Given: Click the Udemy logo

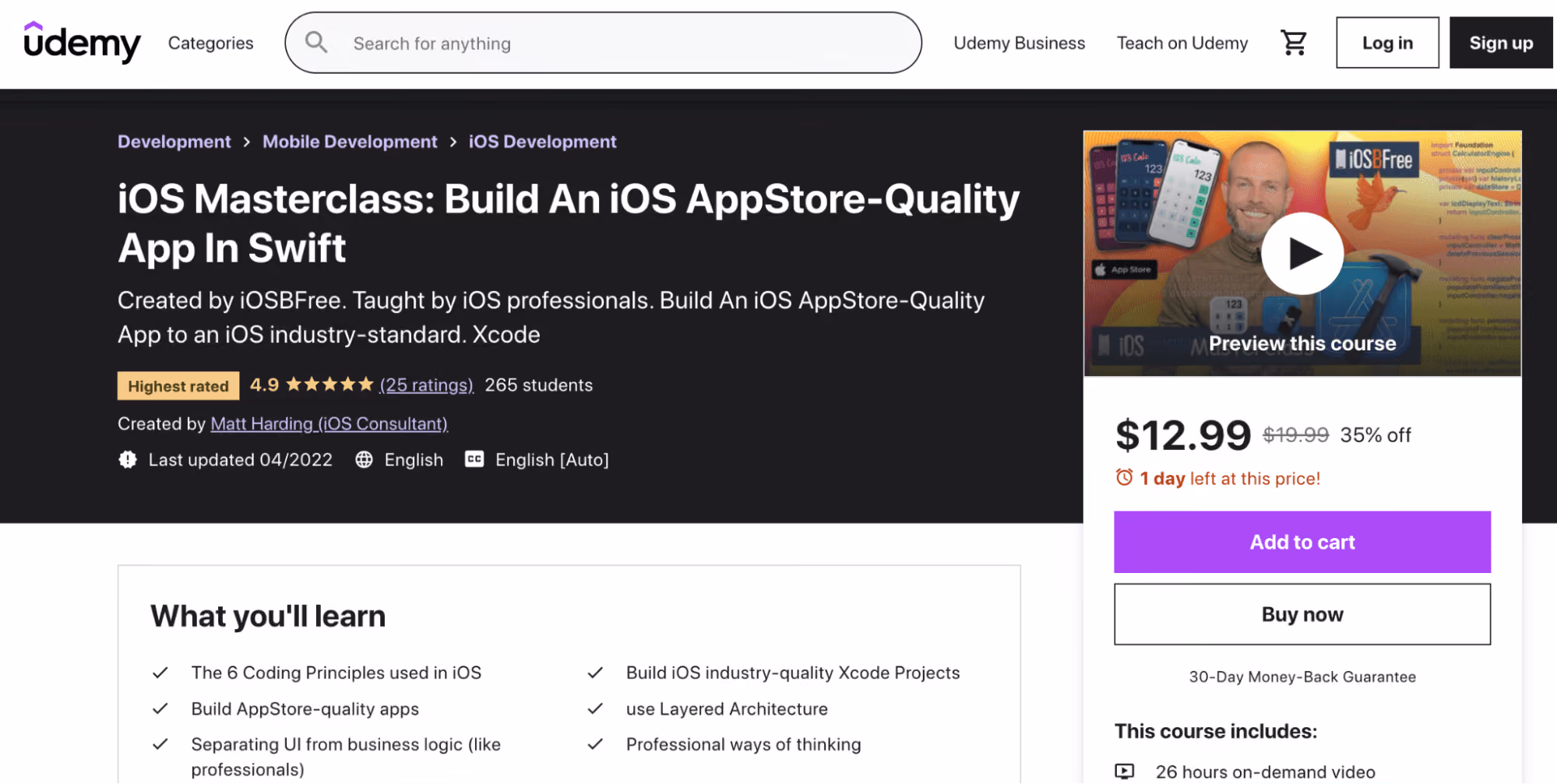Looking at the screenshot, I should (x=82, y=42).
